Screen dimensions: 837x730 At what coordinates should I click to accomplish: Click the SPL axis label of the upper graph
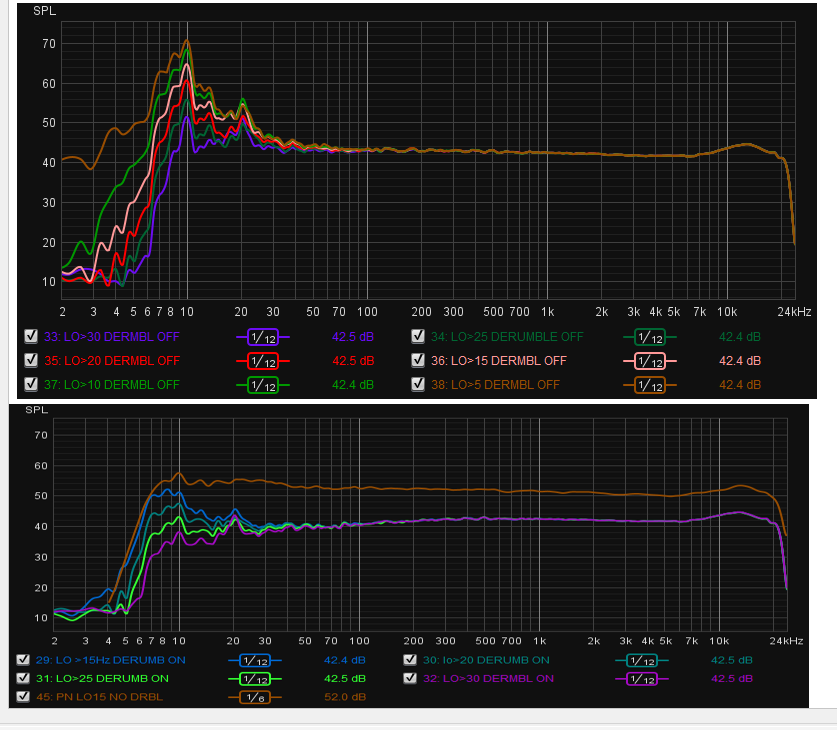(44, 11)
